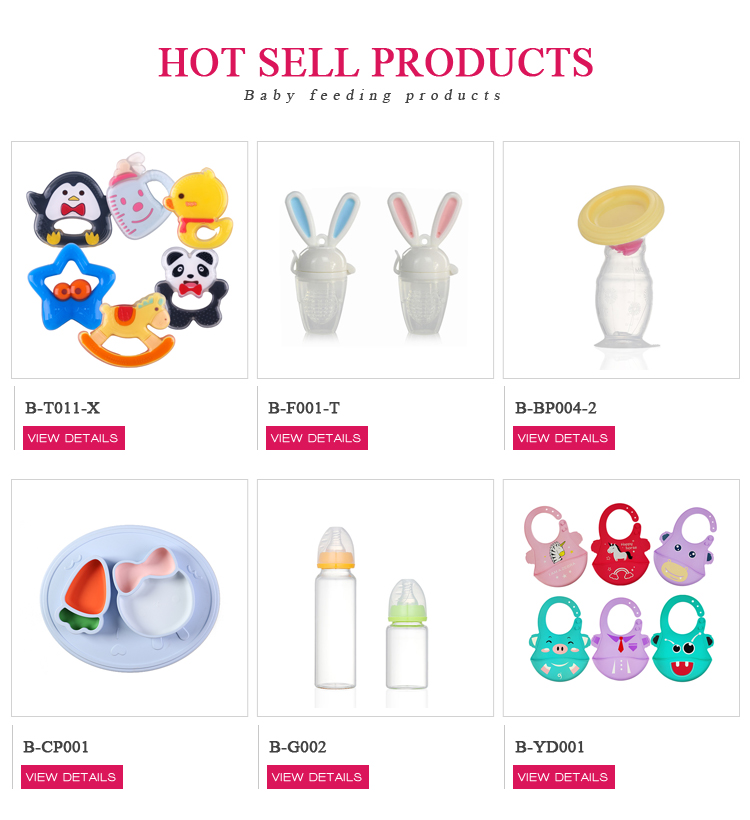
Task: Open the silicone breast pump product image
Action: pyautogui.click(x=621, y=260)
